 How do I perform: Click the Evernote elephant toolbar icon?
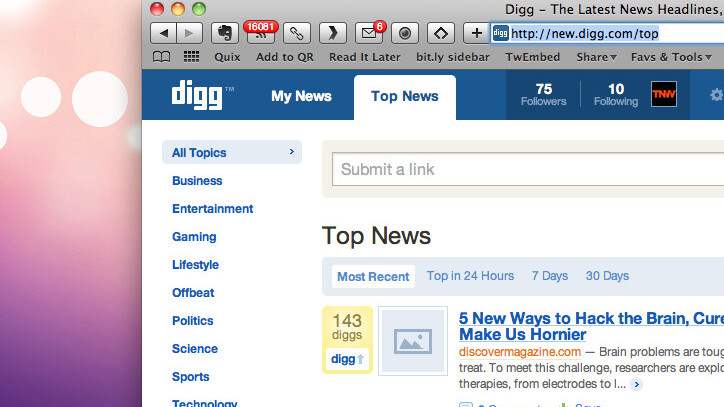226,33
